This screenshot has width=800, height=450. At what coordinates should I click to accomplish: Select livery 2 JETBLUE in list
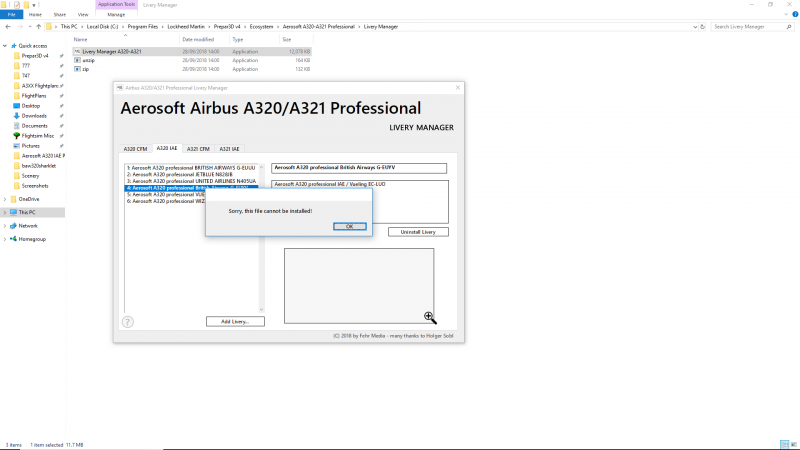[x=191, y=174]
